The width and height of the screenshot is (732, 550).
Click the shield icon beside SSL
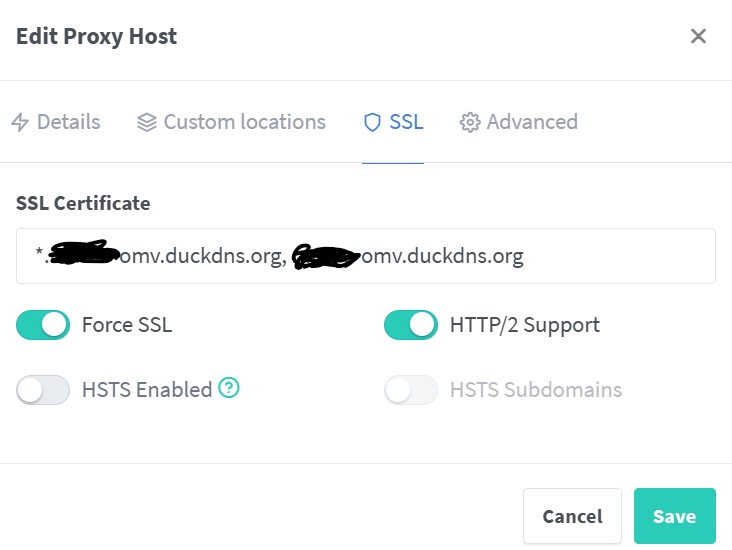[x=372, y=122]
